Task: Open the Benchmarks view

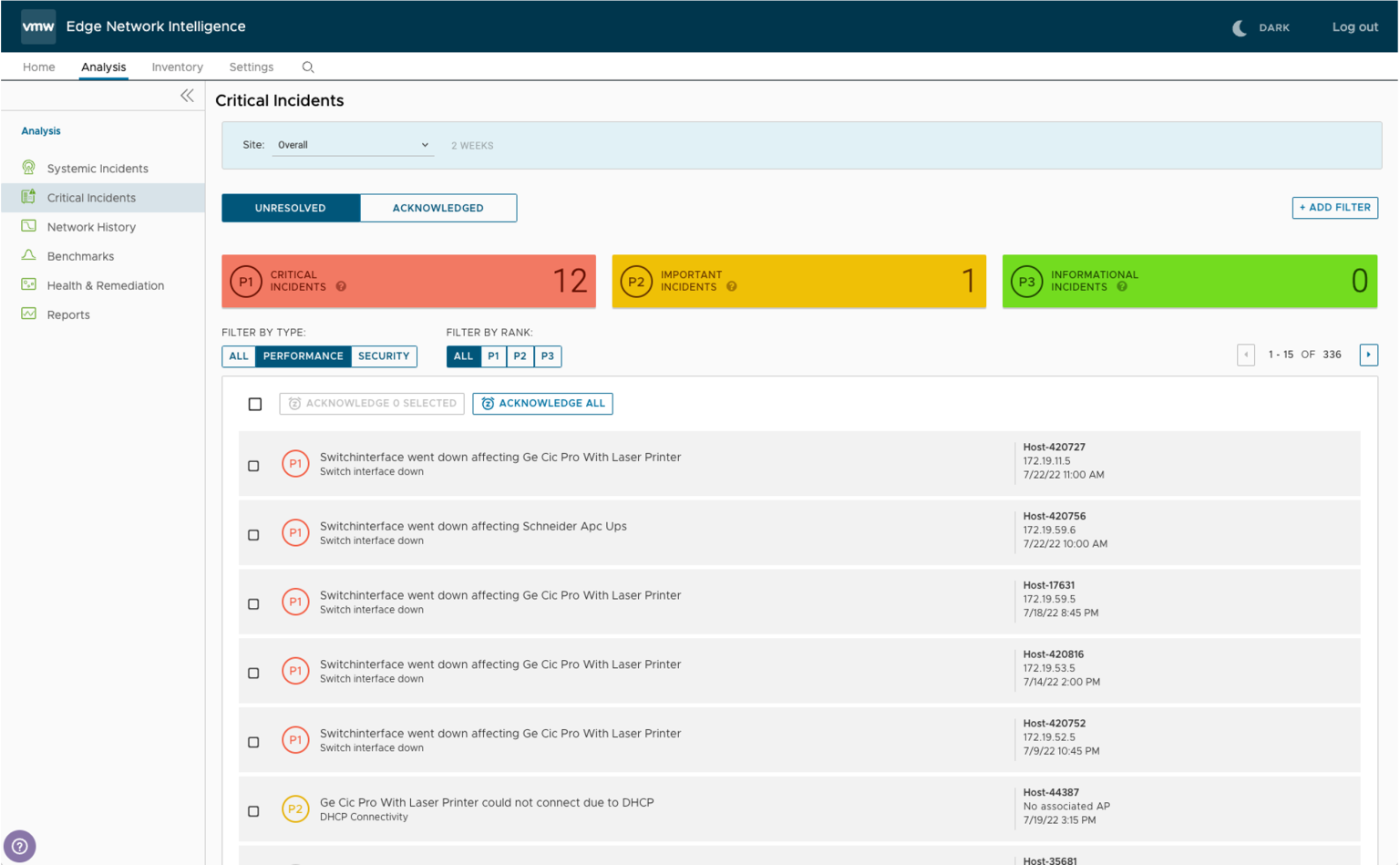Action: [x=80, y=256]
